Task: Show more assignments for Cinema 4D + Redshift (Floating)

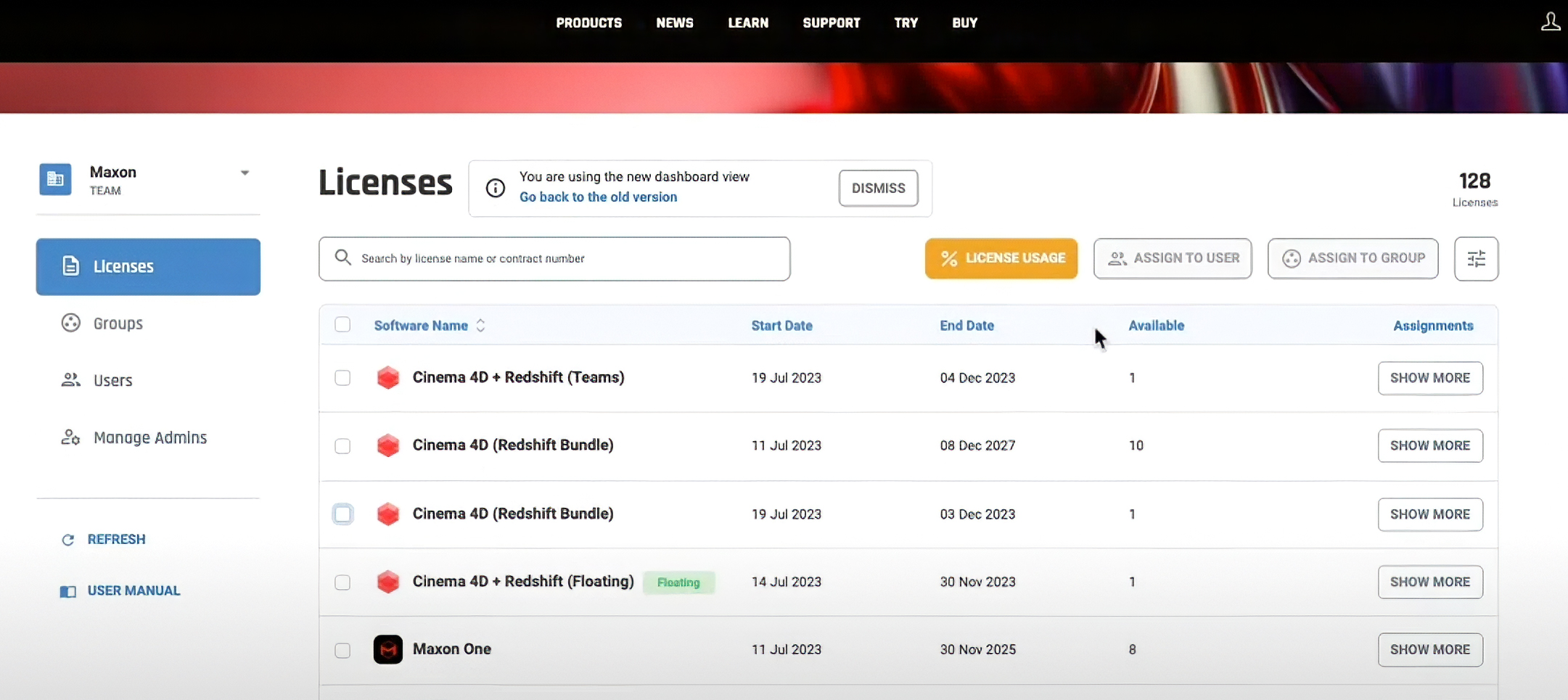Action: [x=1430, y=582]
